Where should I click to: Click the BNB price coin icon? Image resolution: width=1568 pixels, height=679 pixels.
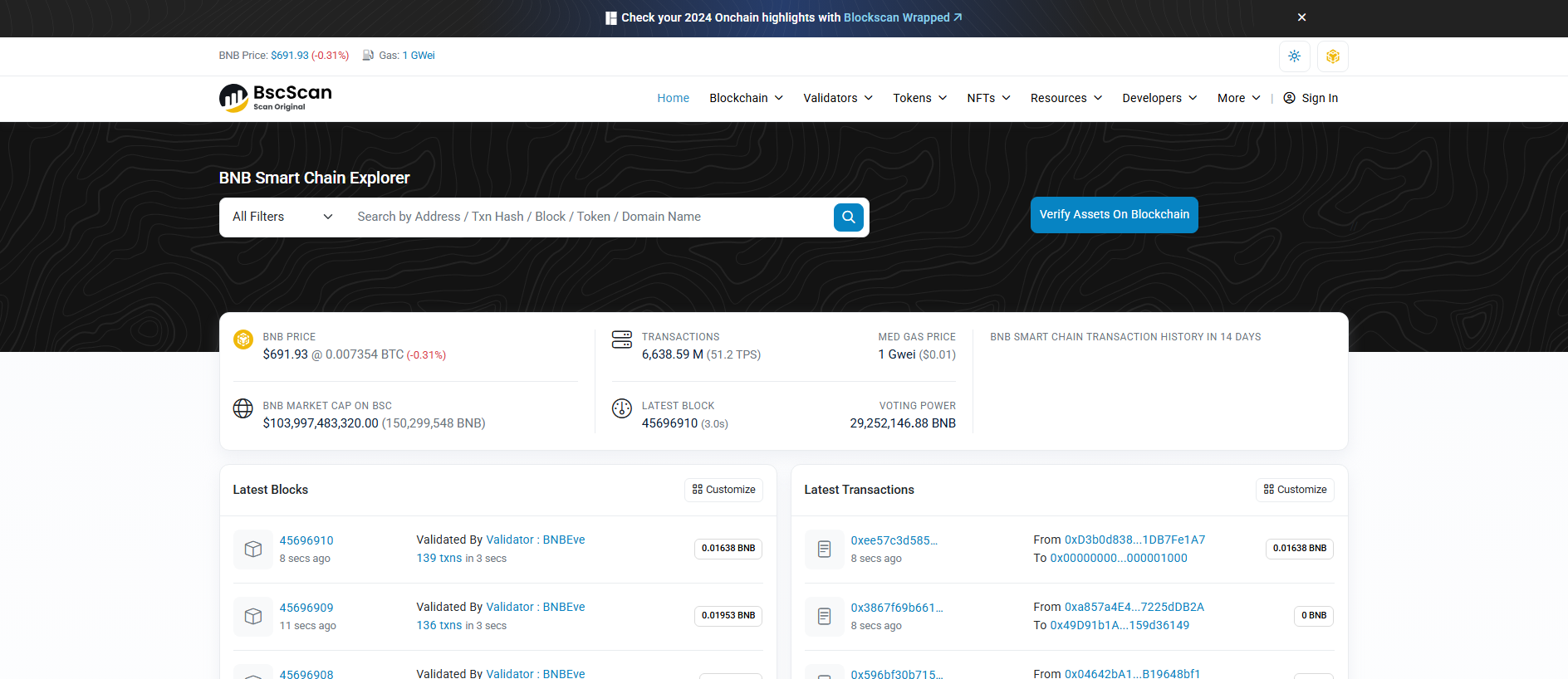pyautogui.click(x=243, y=339)
